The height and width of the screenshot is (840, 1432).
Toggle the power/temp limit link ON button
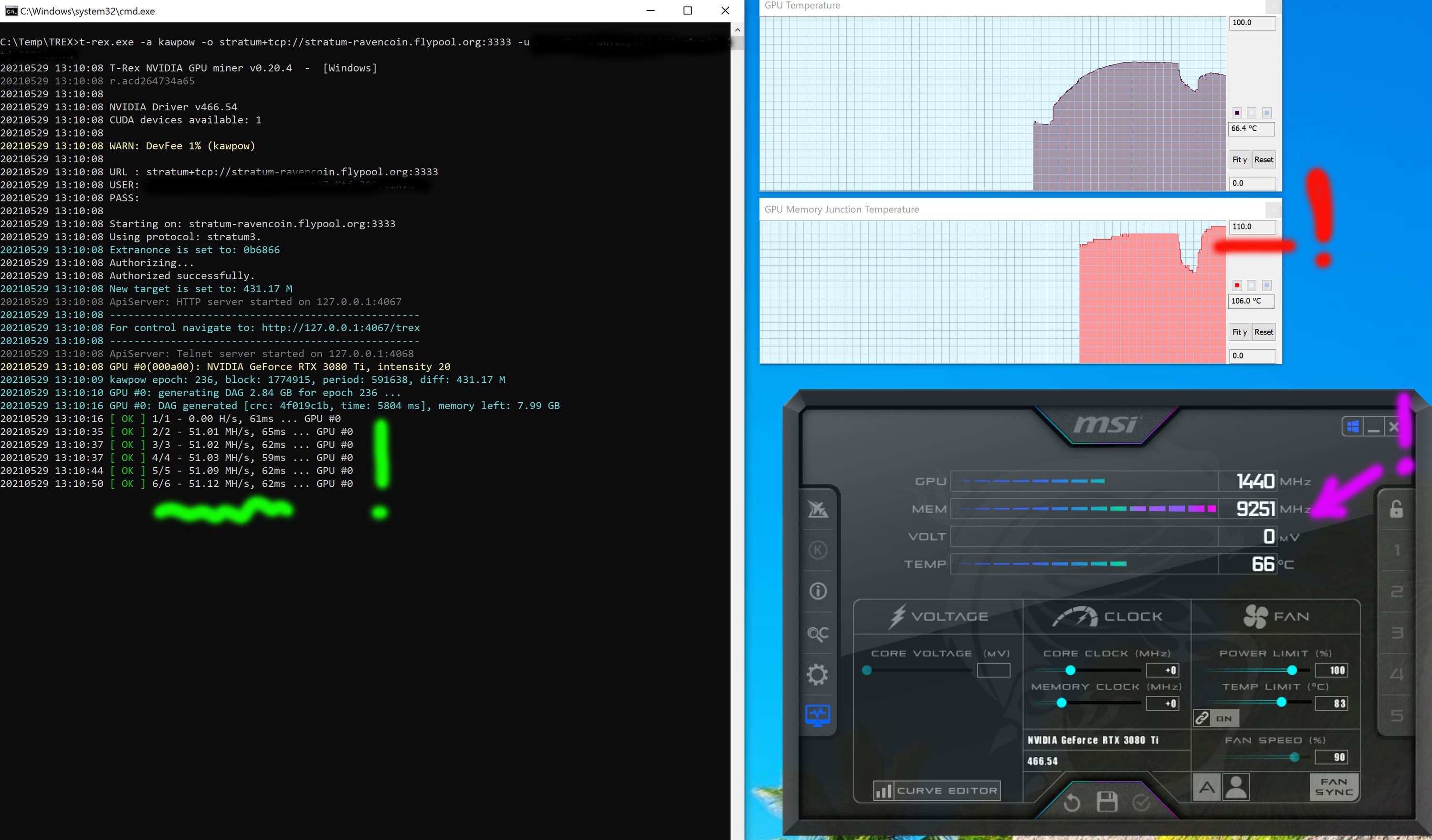pos(1215,718)
